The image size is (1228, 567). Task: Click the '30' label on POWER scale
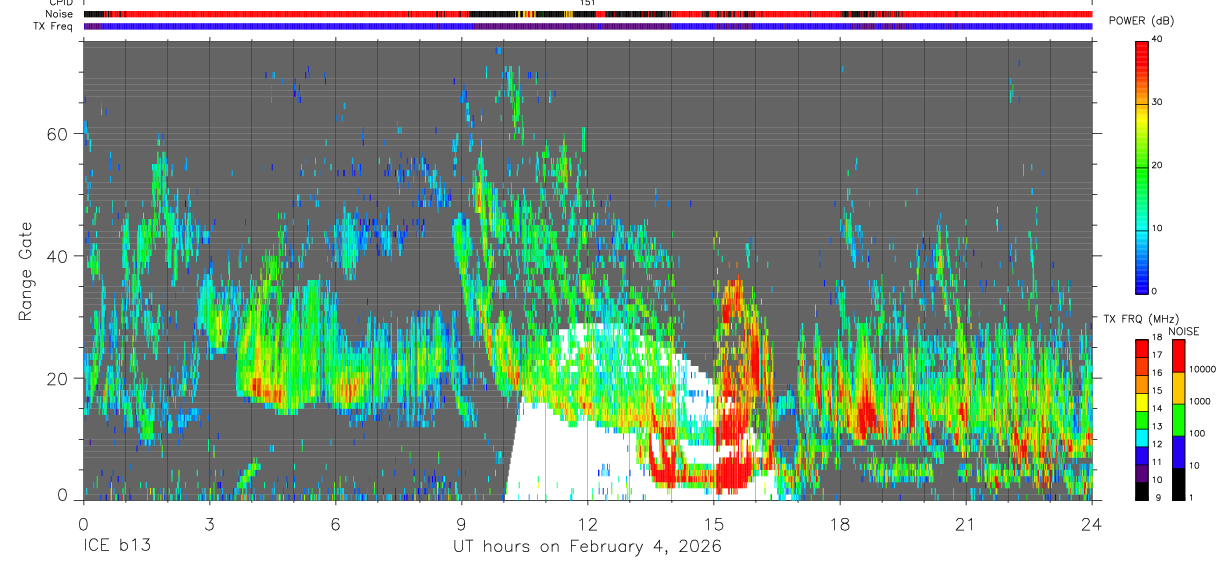point(1157,102)
